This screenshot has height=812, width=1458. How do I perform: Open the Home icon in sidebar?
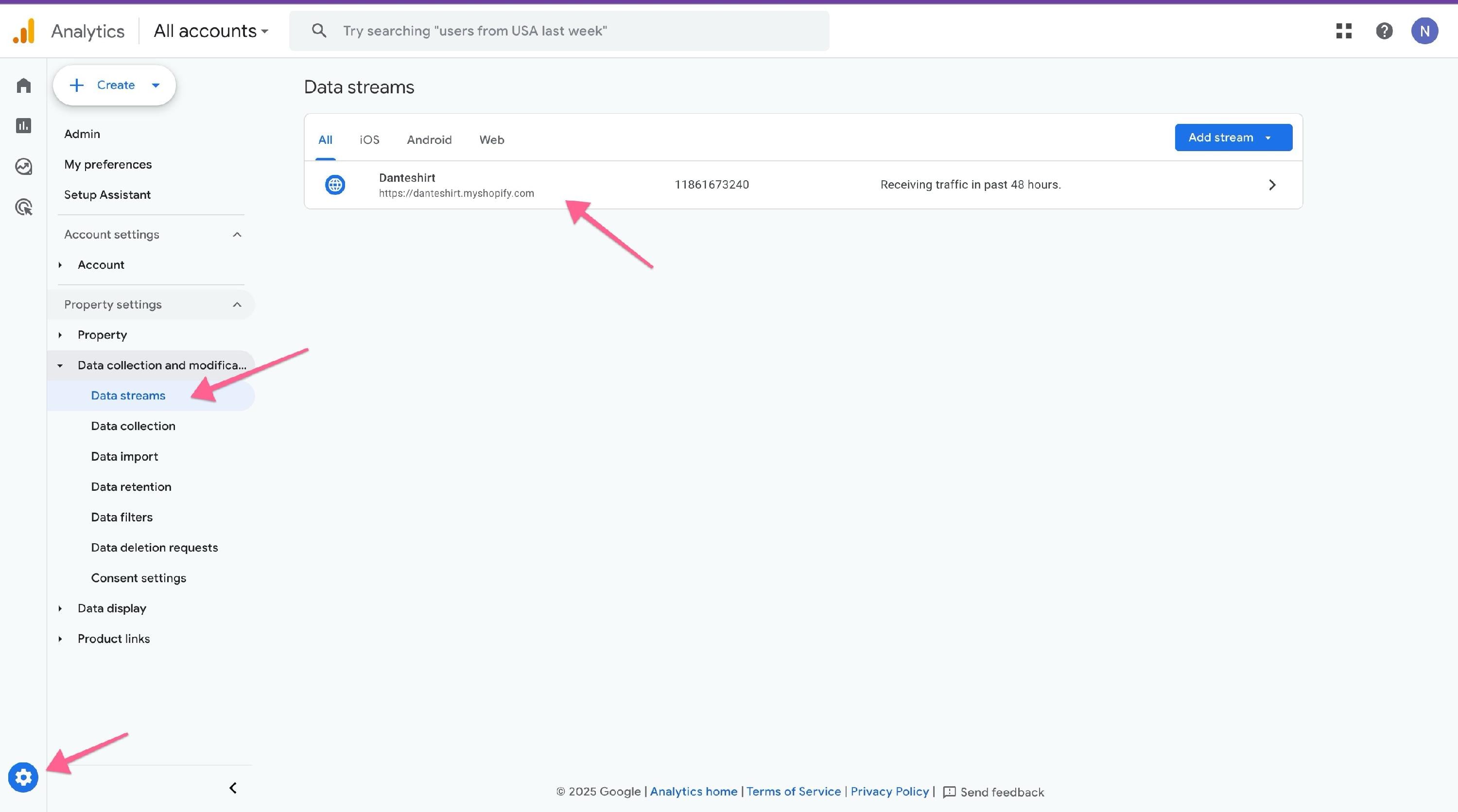pos(23,86)
